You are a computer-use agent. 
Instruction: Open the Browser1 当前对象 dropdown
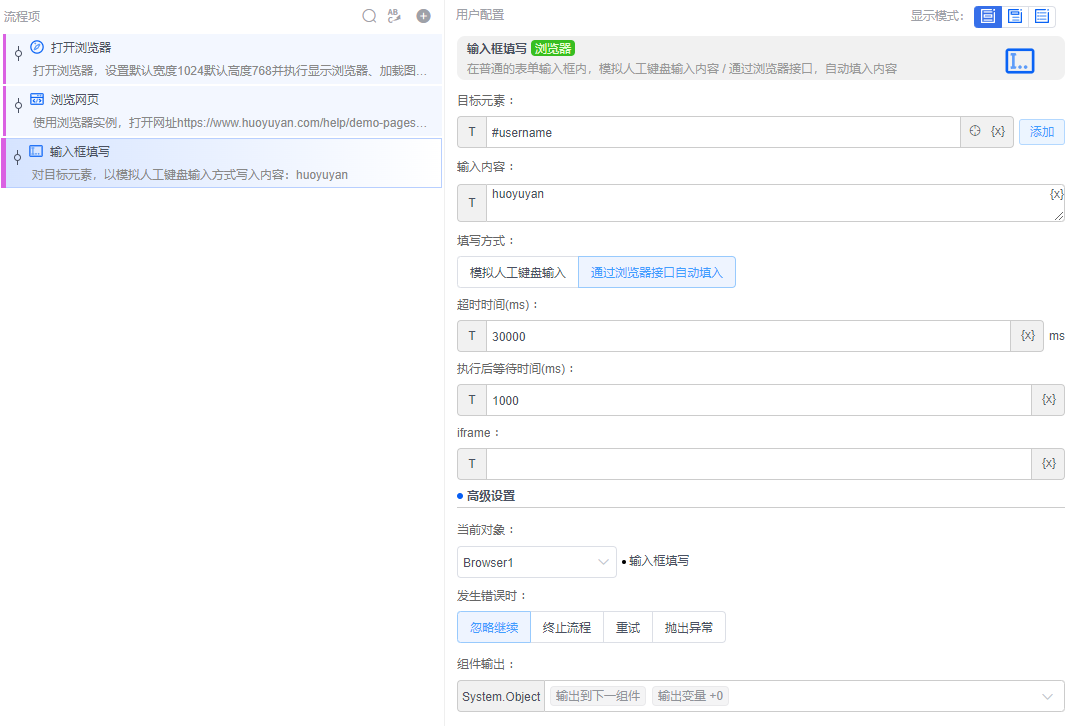pyautogui.click(x=536, y=562)
